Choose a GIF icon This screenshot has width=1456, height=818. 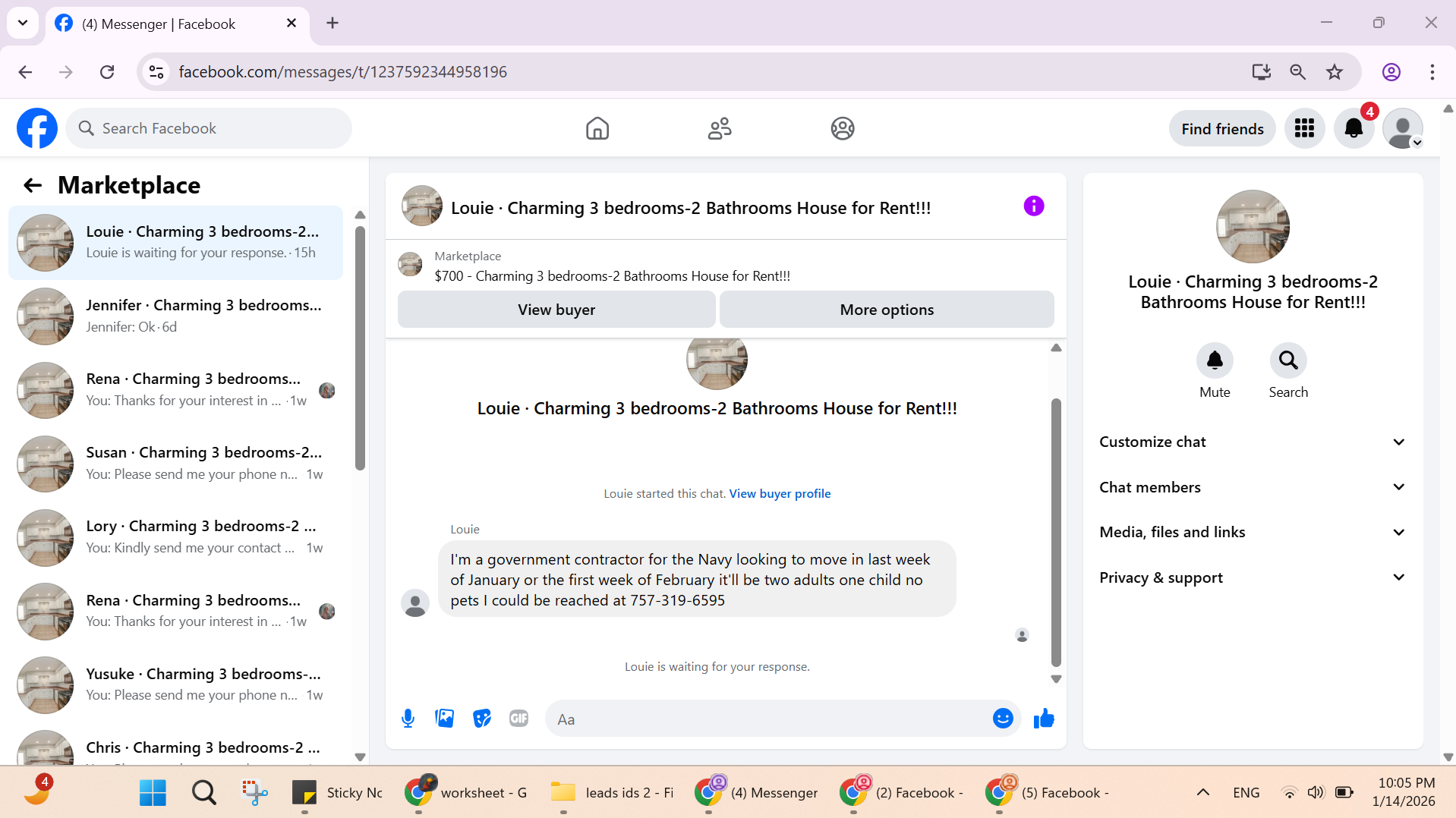coord(519,718)
